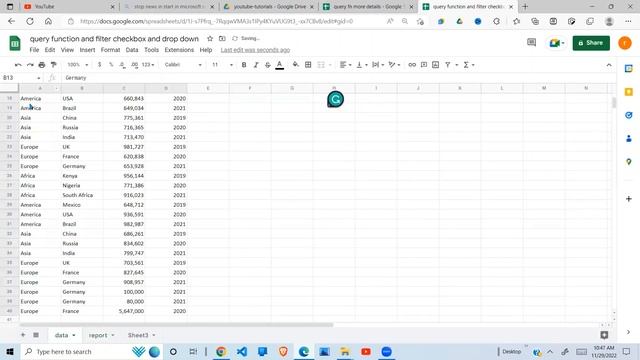Viewport: 640px width, 360px height.
Task: Open the font family dropdown
Action: (x=183, y=65)
